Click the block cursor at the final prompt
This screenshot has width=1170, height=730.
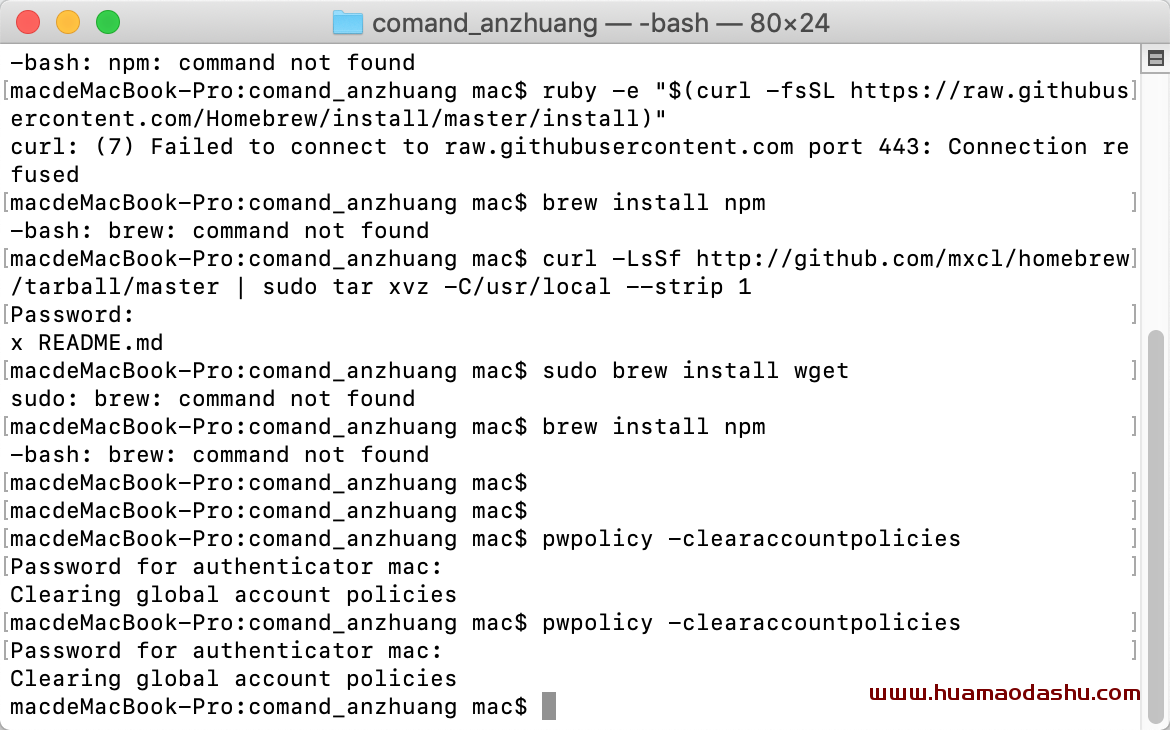coord(548,706)
